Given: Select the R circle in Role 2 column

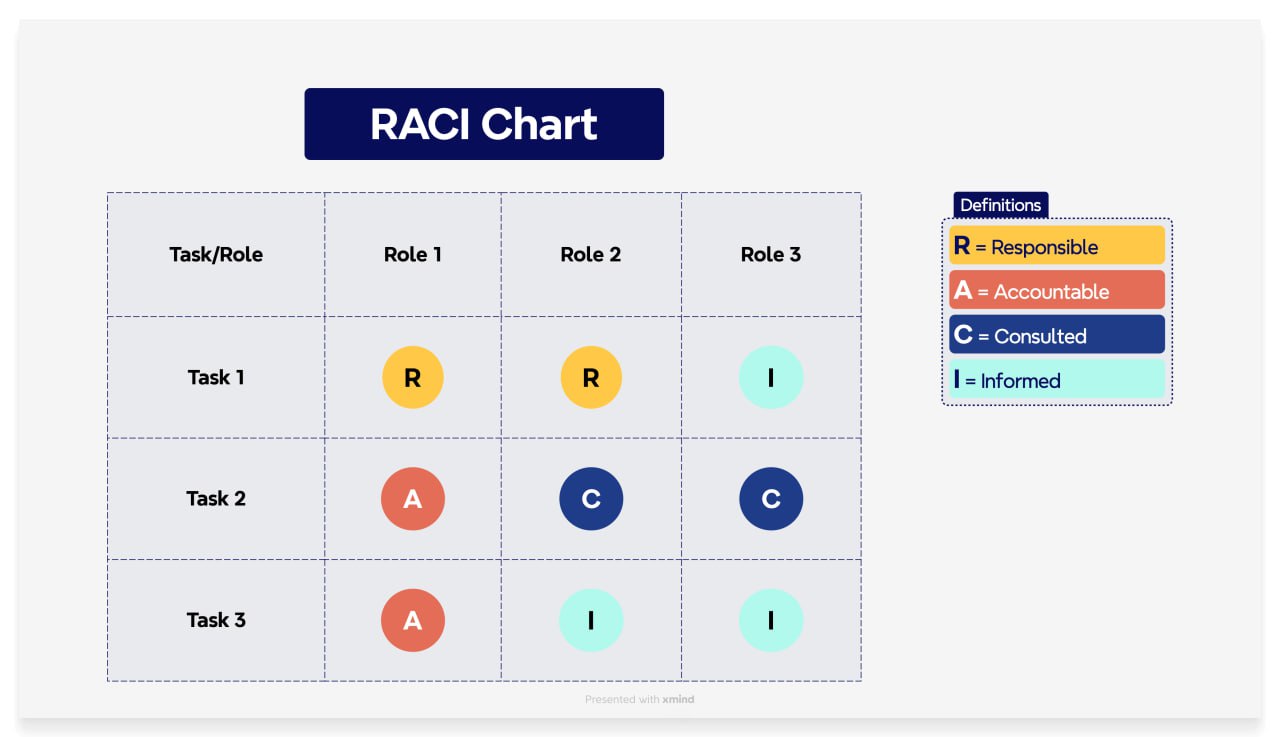Looking at the screenshot, I should point(591,377).
